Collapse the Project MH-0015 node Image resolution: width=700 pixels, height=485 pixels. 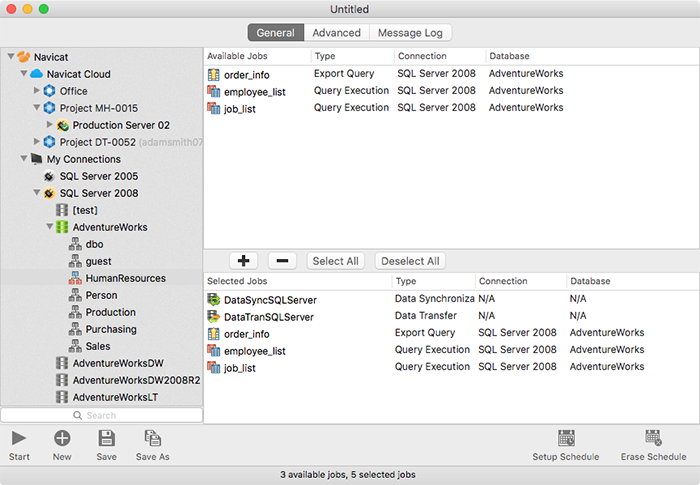37,107
